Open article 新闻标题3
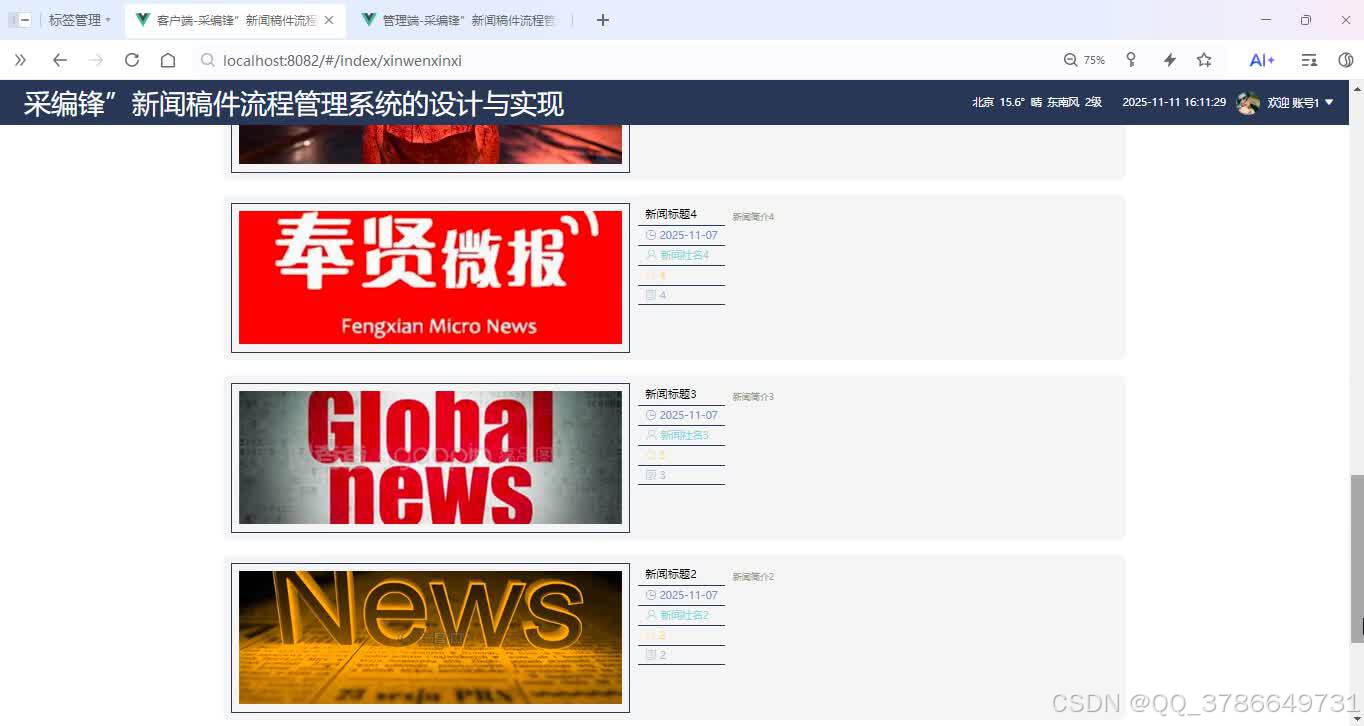The height and width of the screenshot is (726, 1364). pos(670,394)
